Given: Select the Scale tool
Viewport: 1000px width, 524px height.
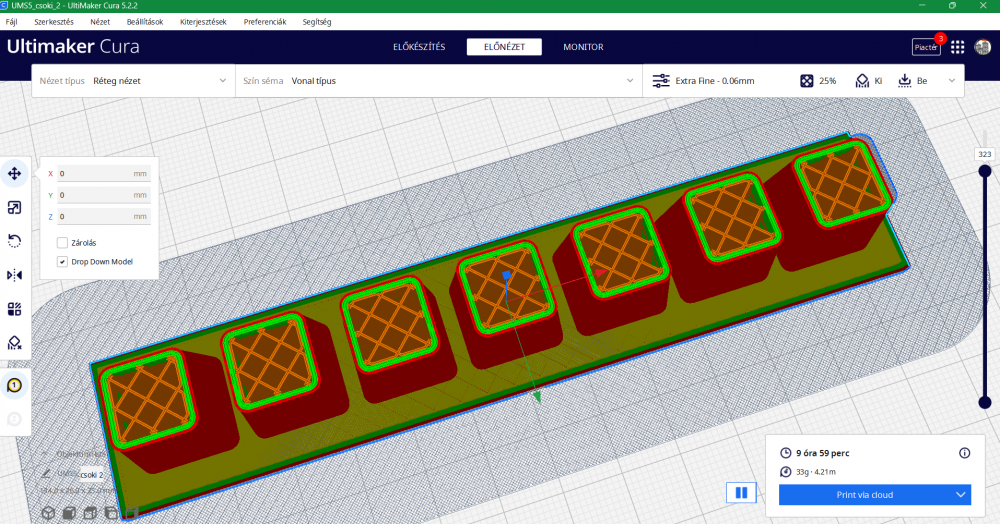Looking at the screenshot, I should point(15,207).
